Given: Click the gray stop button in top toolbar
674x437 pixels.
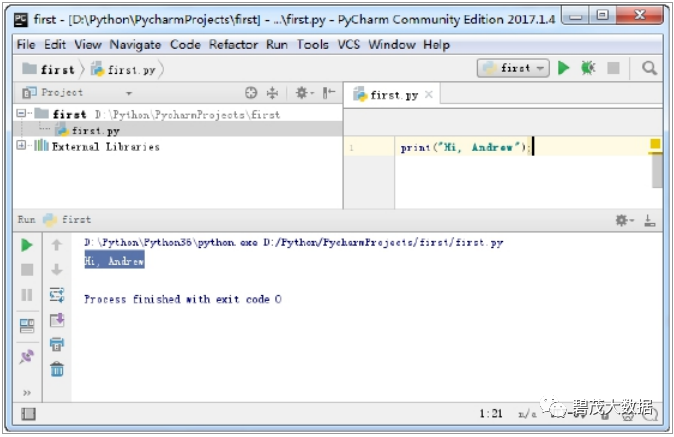Looking at the screenshot, I should pos(613,68).
